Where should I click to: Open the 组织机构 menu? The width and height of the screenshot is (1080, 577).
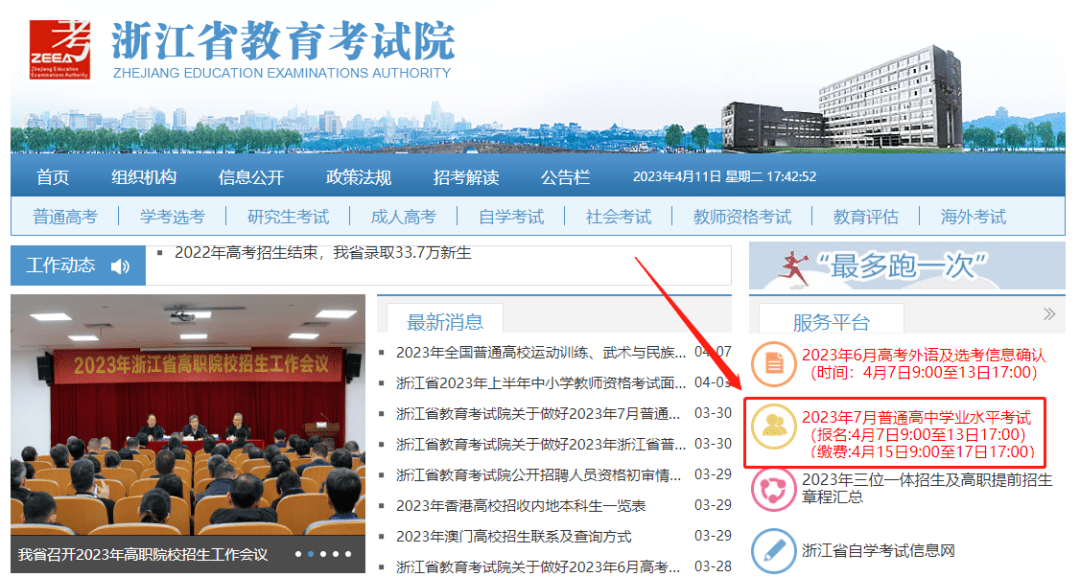(144, 177)
